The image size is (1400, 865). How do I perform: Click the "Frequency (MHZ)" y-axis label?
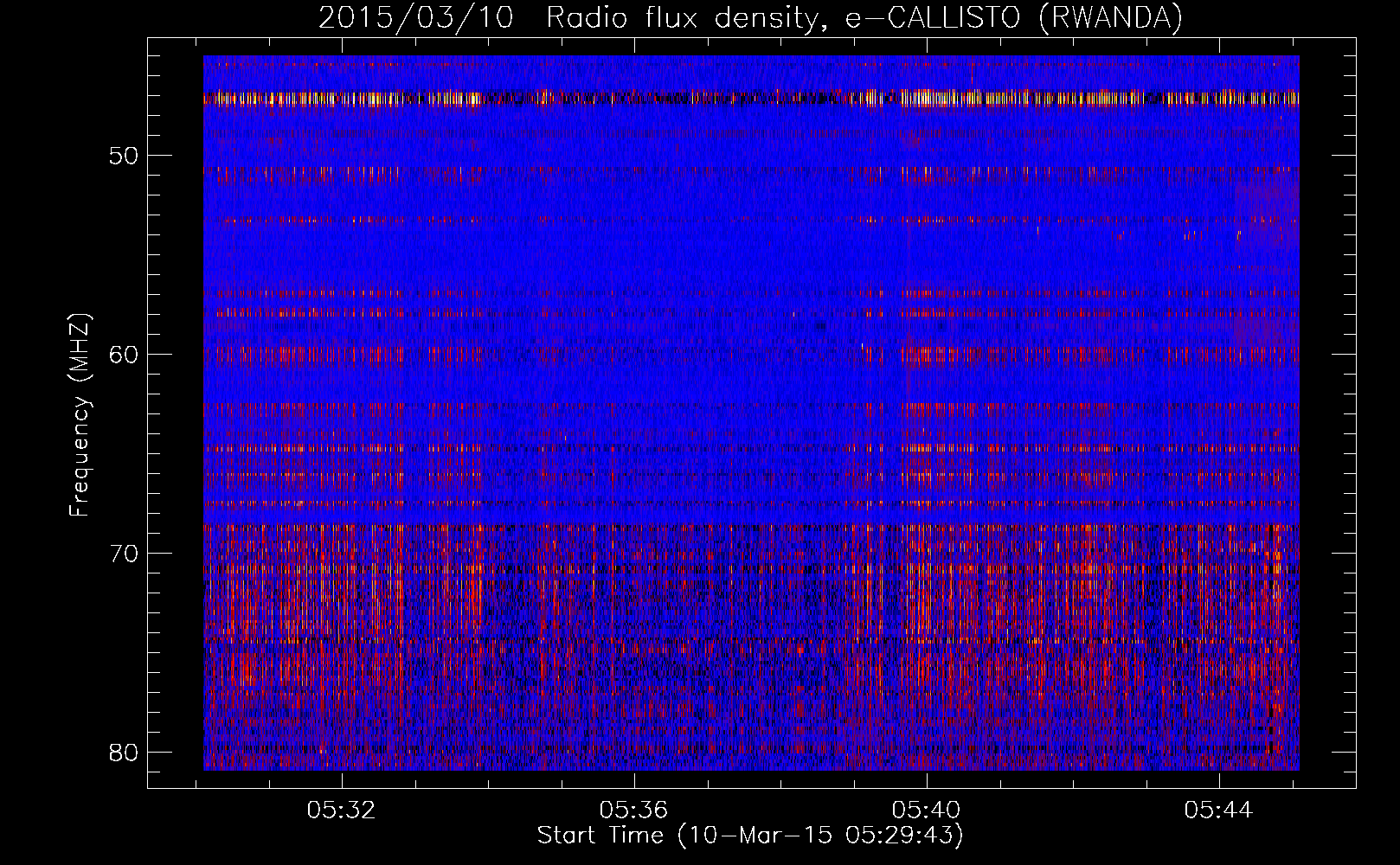80,414
